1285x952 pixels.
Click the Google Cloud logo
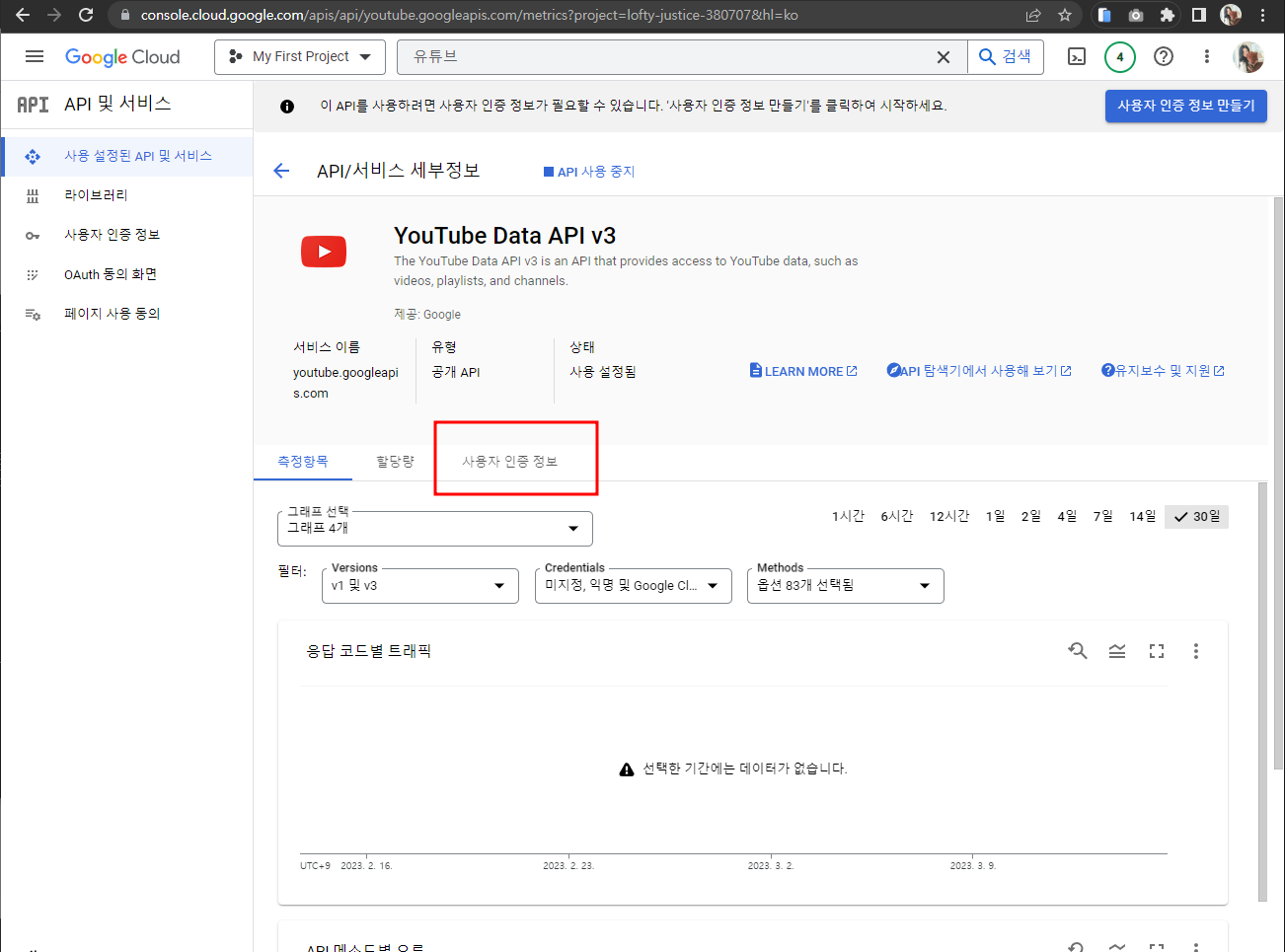(x=122, y=57)
